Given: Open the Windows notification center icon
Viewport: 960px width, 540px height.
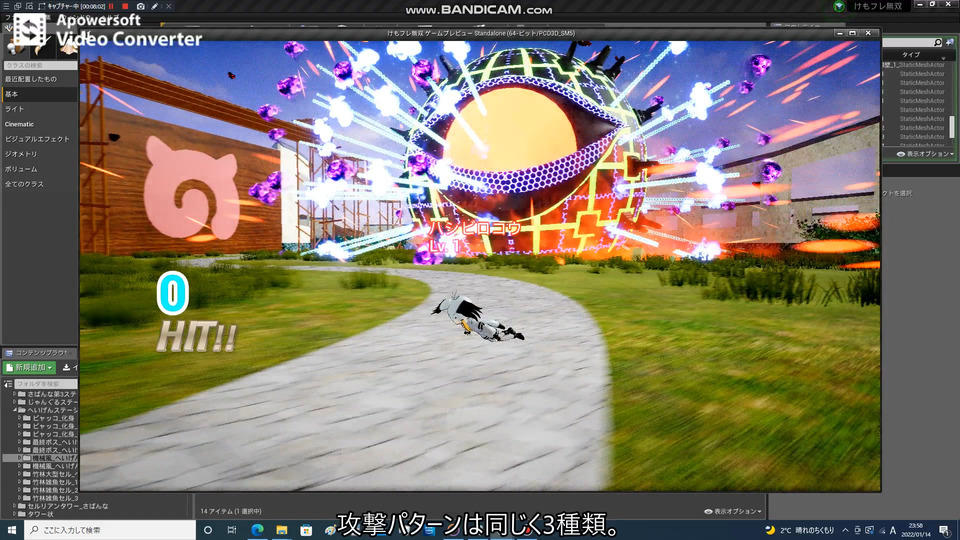Looking at the screenshot, I should click(x=945, y=530).
